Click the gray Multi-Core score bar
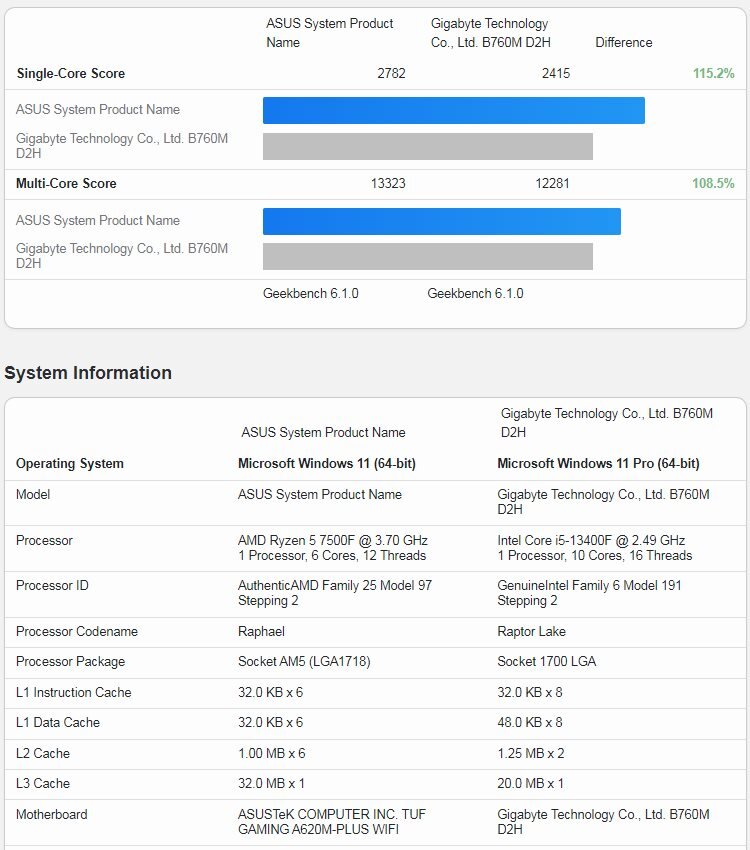The image size is (750, 850). tap(428, 256)
